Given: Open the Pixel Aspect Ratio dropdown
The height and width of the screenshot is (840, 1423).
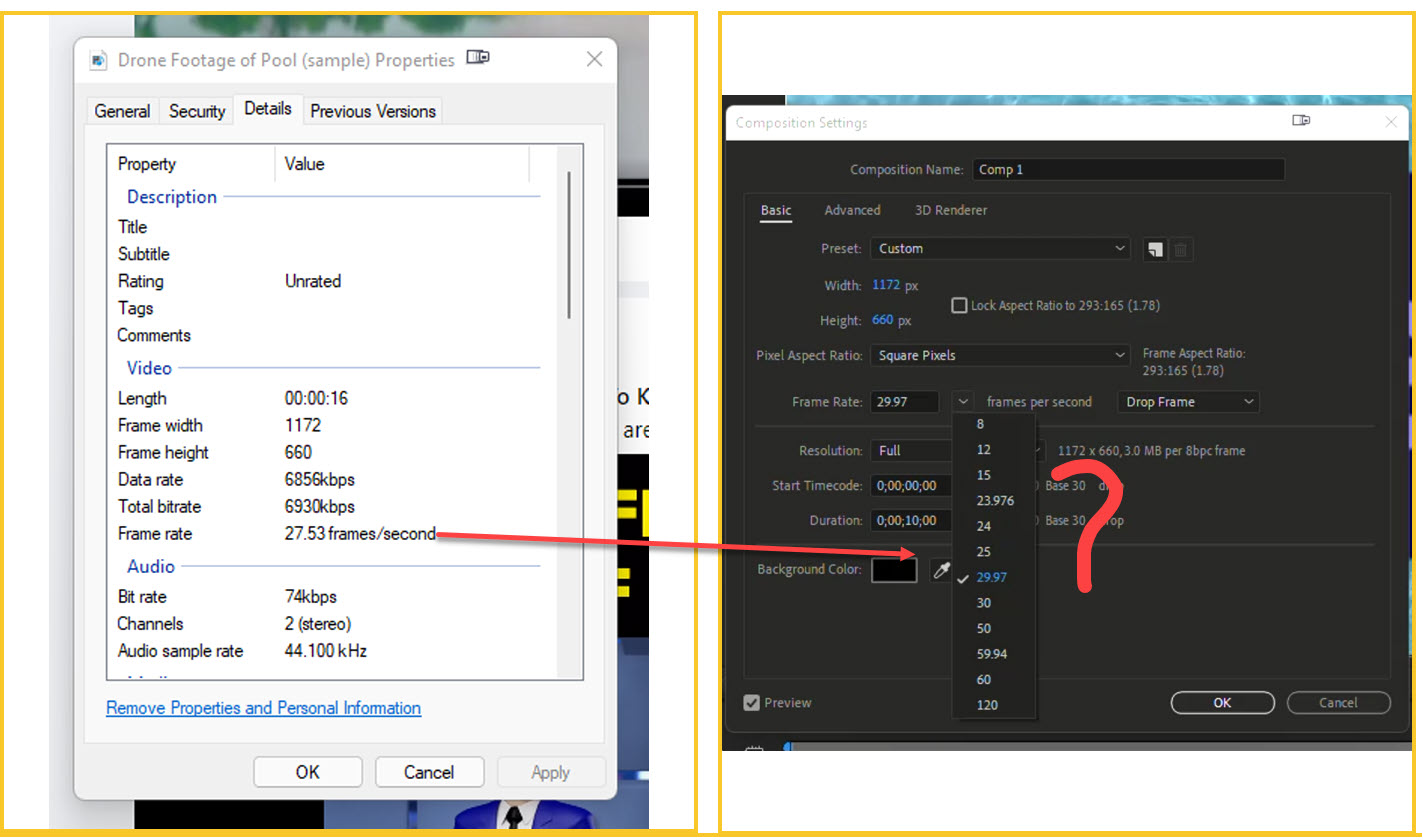Looking at the screenshot, I should tap(1000, 355).
